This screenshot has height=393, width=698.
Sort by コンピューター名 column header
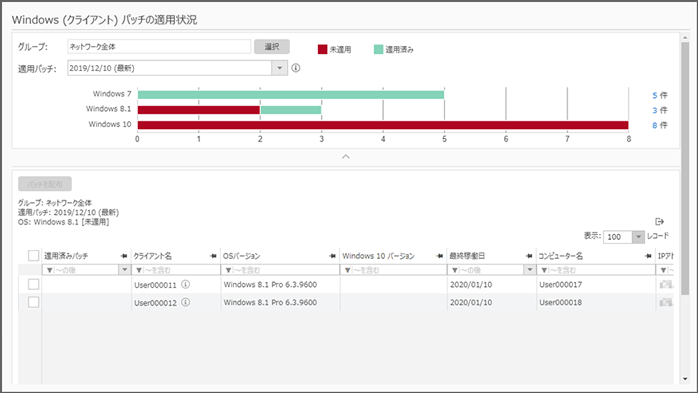(x=560, y=256)
